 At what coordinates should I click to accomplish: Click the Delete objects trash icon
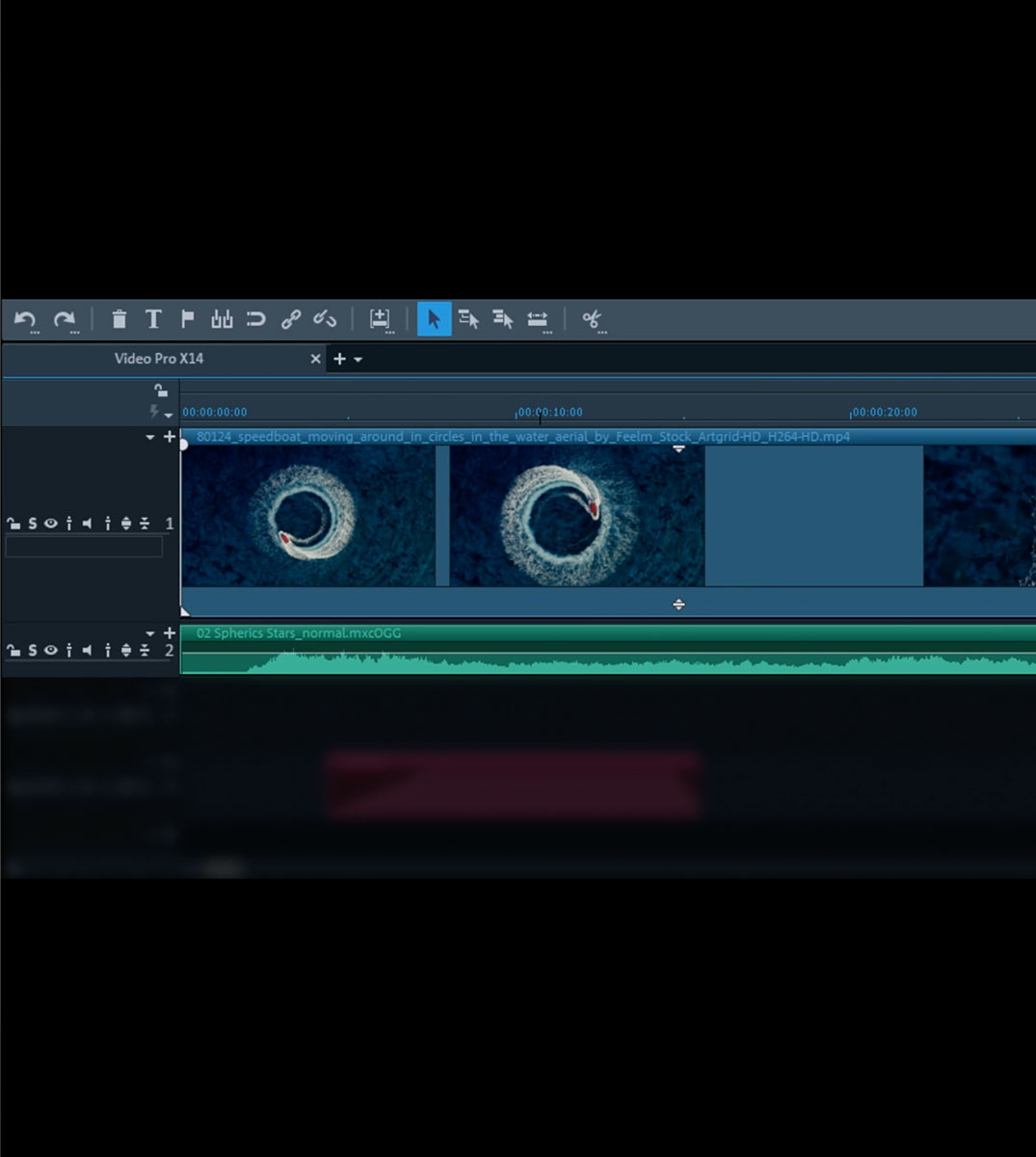click(x=118, y=318)
